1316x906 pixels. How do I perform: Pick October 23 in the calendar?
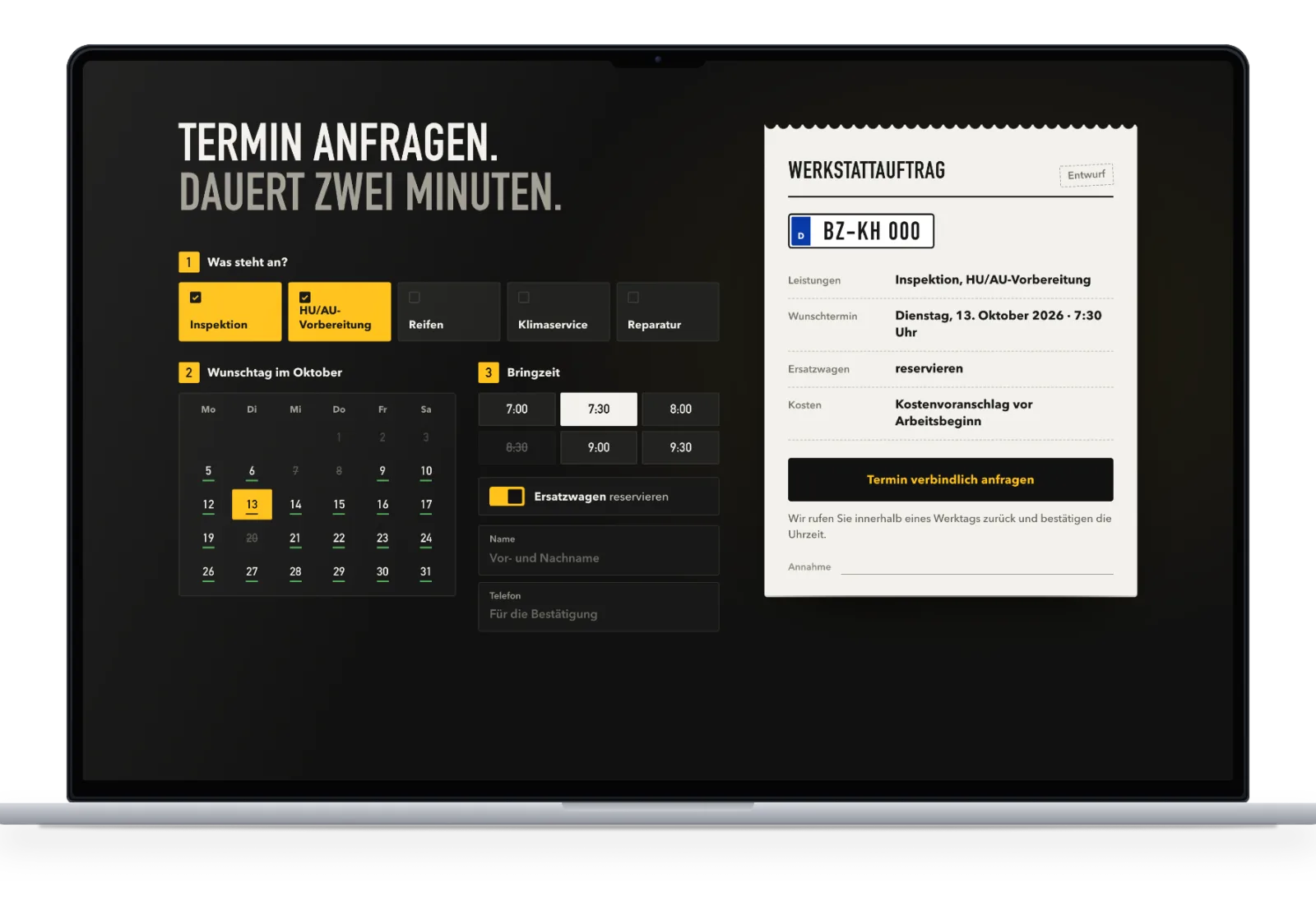[382, 539]
